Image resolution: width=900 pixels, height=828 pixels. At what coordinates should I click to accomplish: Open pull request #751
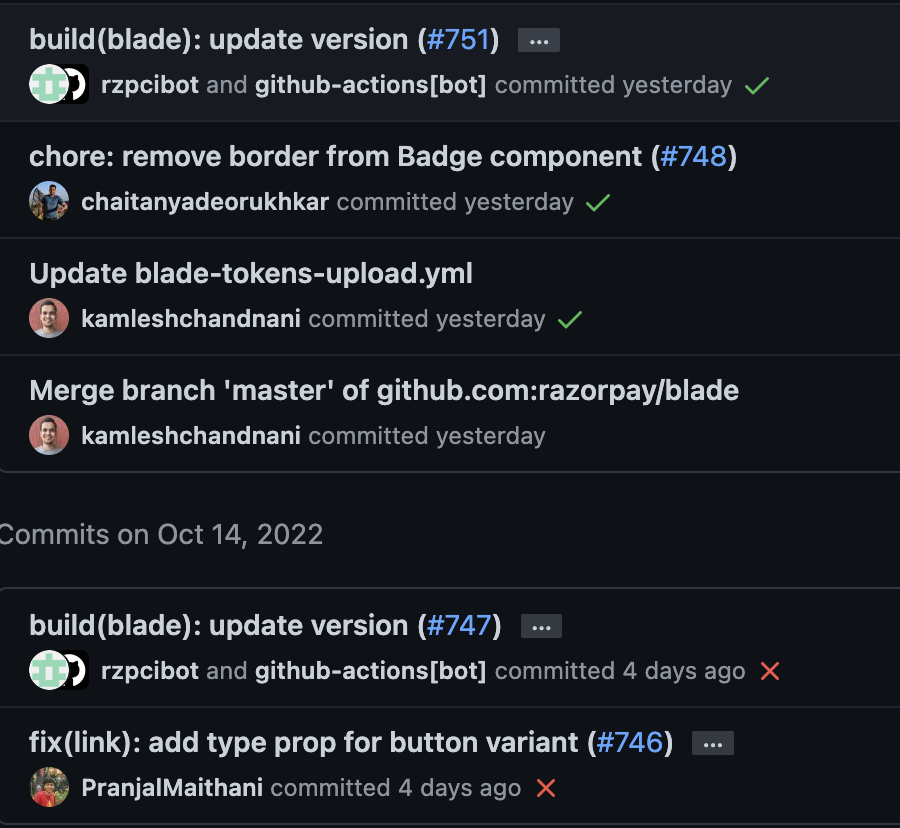[x=459, y=39]
